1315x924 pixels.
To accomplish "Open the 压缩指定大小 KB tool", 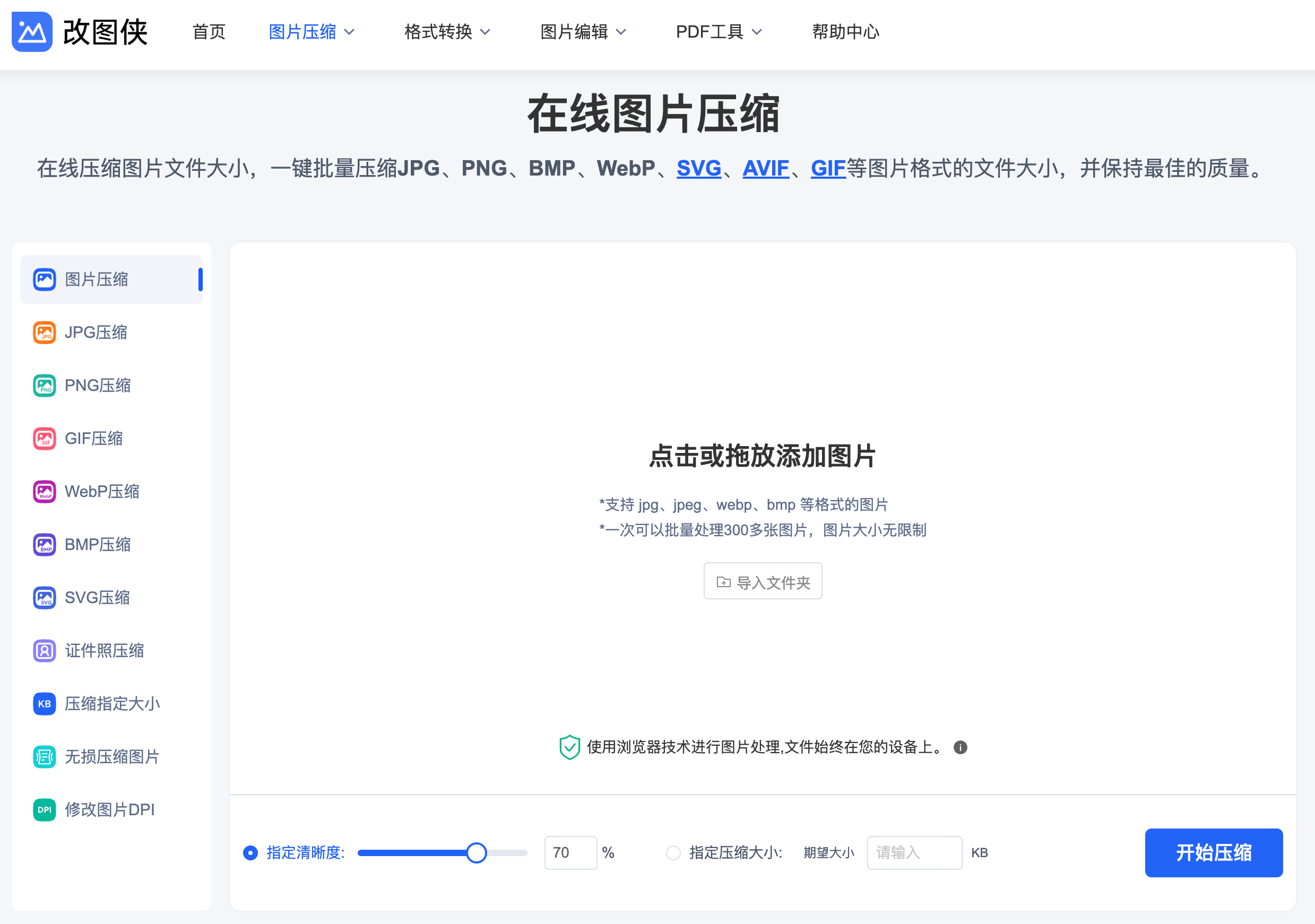I will tap(113, 703).
